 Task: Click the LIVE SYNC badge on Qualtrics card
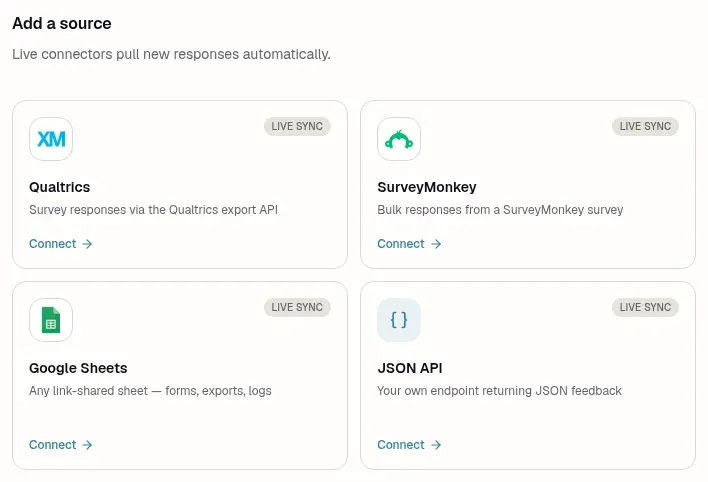297,126
